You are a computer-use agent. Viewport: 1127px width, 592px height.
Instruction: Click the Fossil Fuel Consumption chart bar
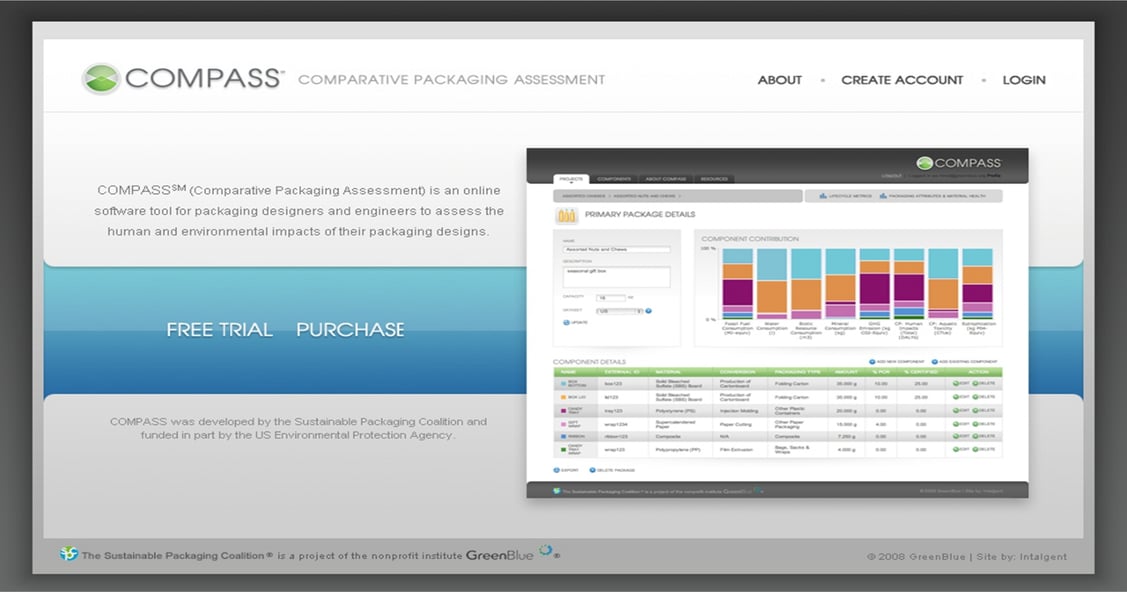tap(737, 283)
